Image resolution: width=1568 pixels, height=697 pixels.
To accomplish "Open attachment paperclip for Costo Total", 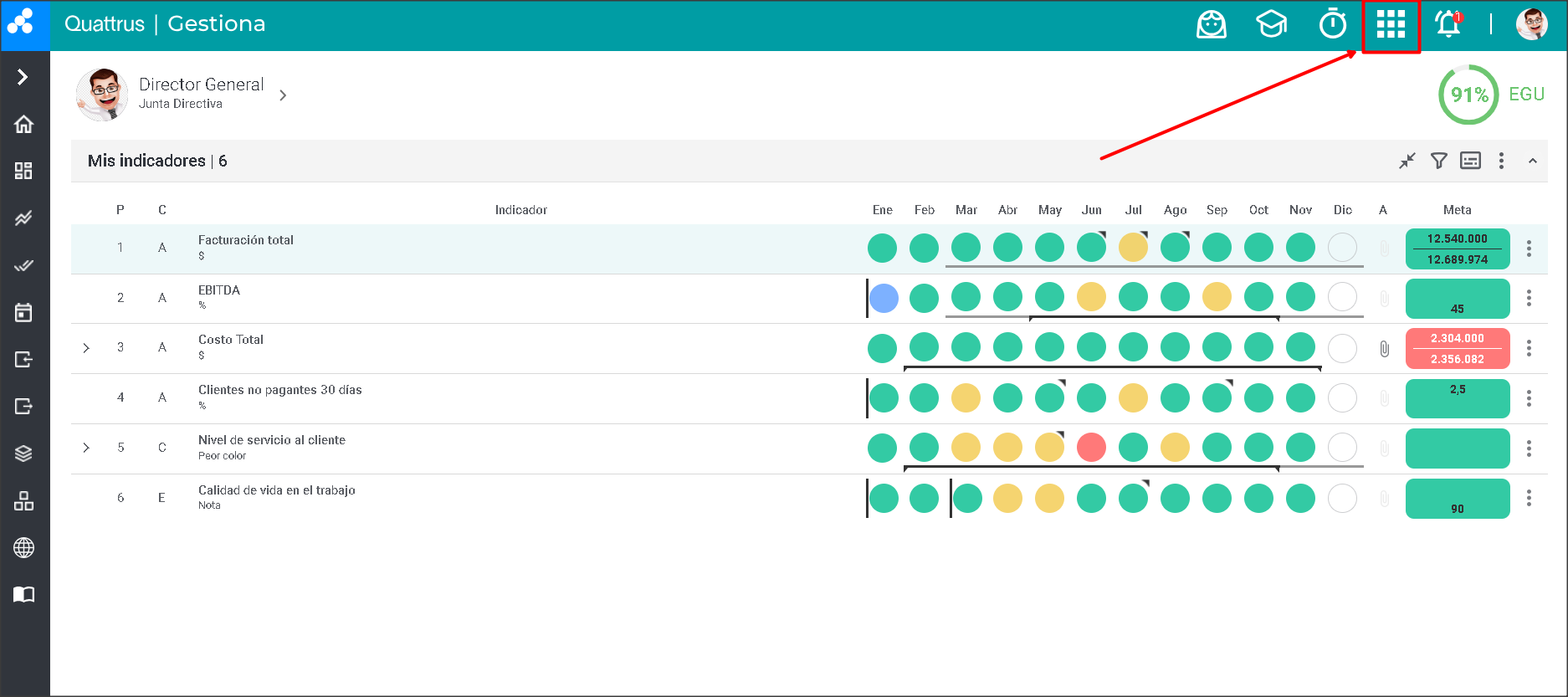I will 1384,348.
